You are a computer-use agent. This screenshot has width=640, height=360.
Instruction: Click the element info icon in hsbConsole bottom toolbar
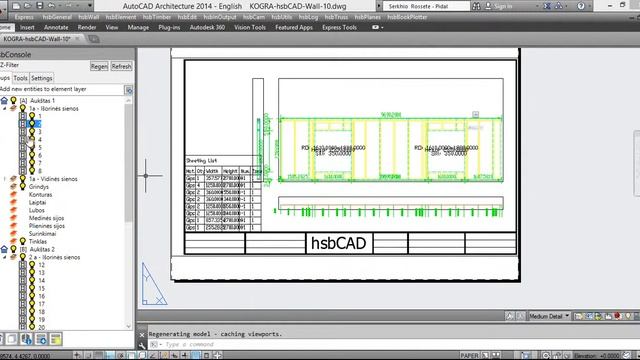pyautogui.click(x=27, y=339)
